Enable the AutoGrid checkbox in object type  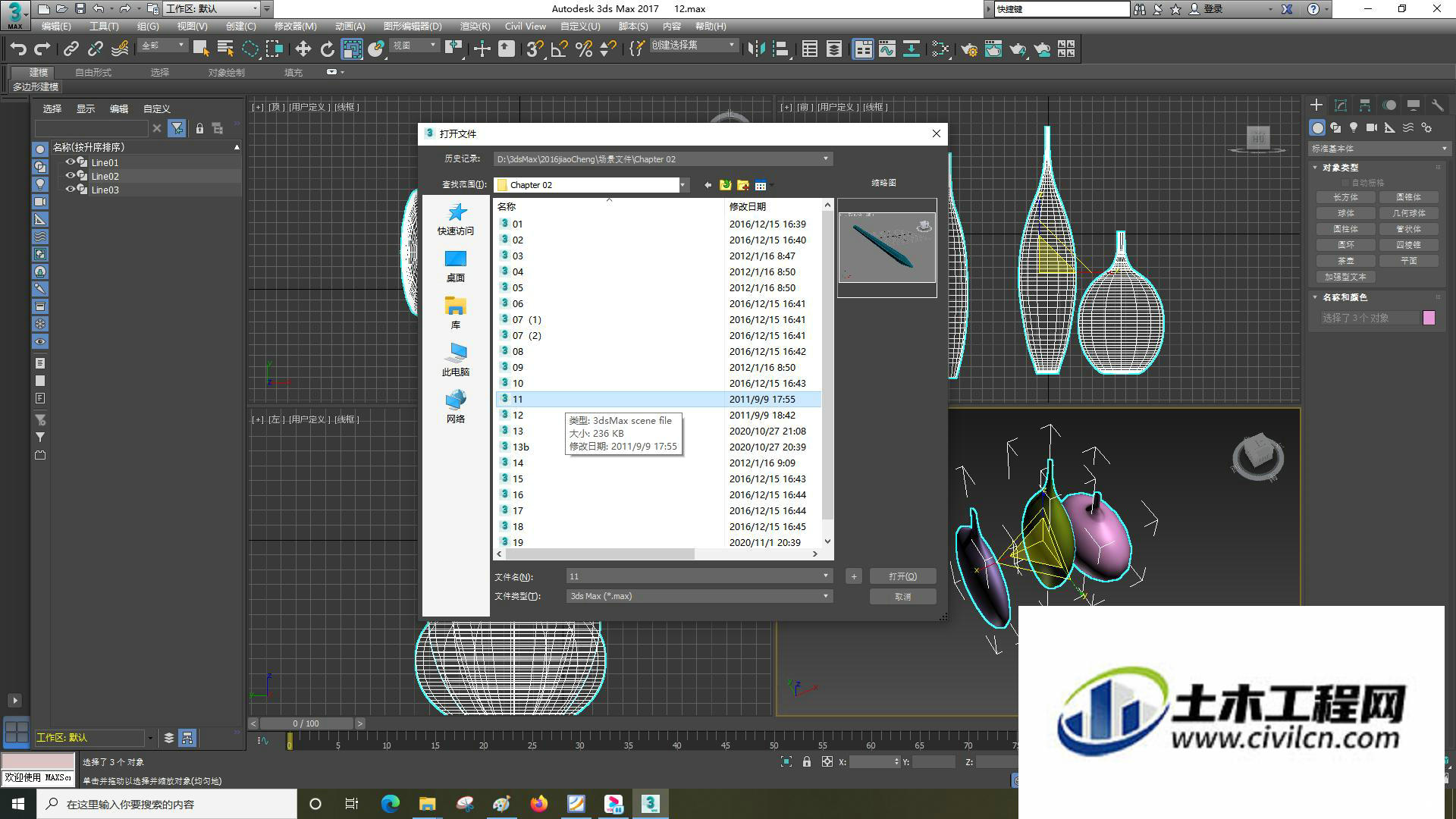point(1346,183)
